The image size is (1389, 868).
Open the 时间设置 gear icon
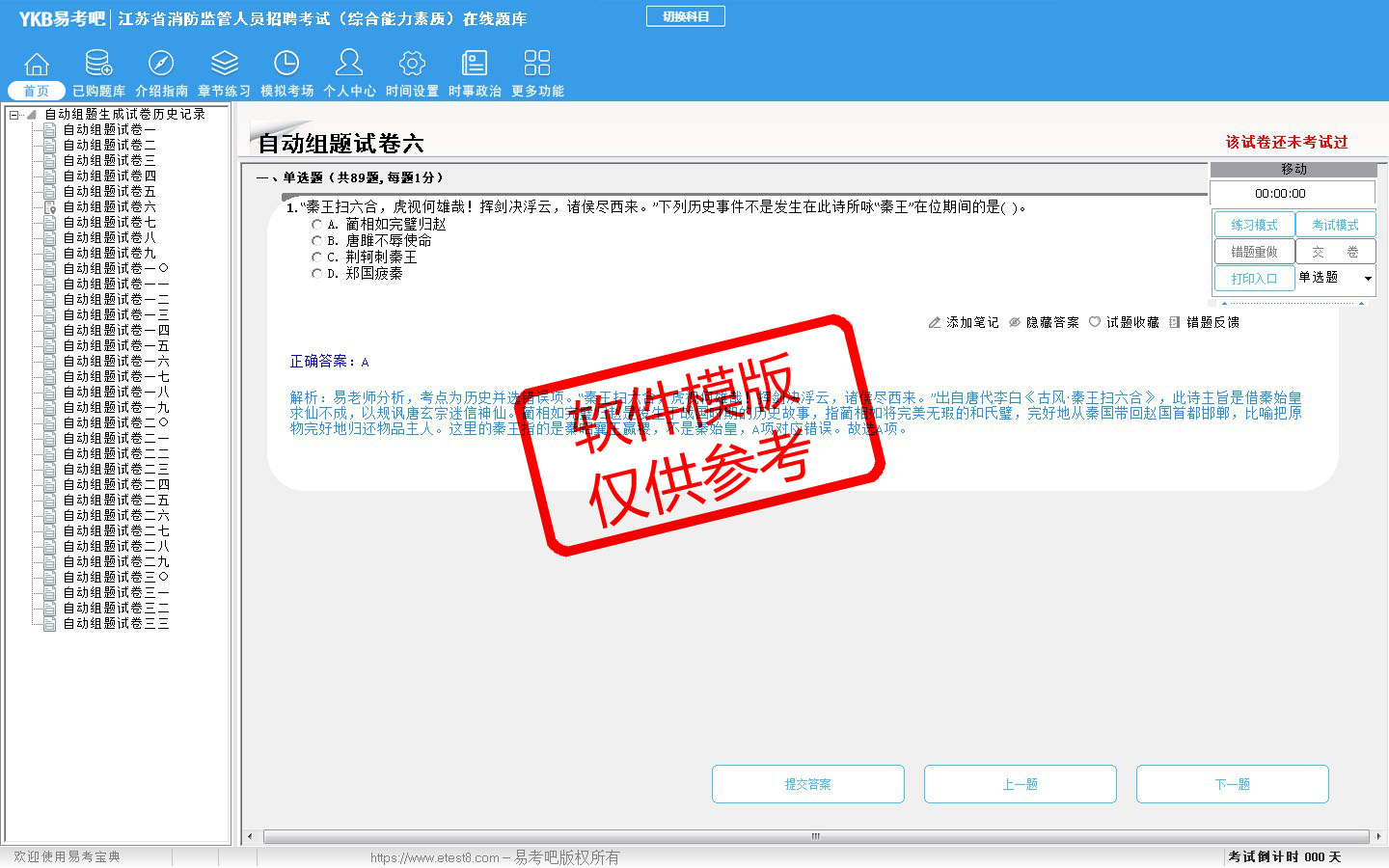[412, 64]
